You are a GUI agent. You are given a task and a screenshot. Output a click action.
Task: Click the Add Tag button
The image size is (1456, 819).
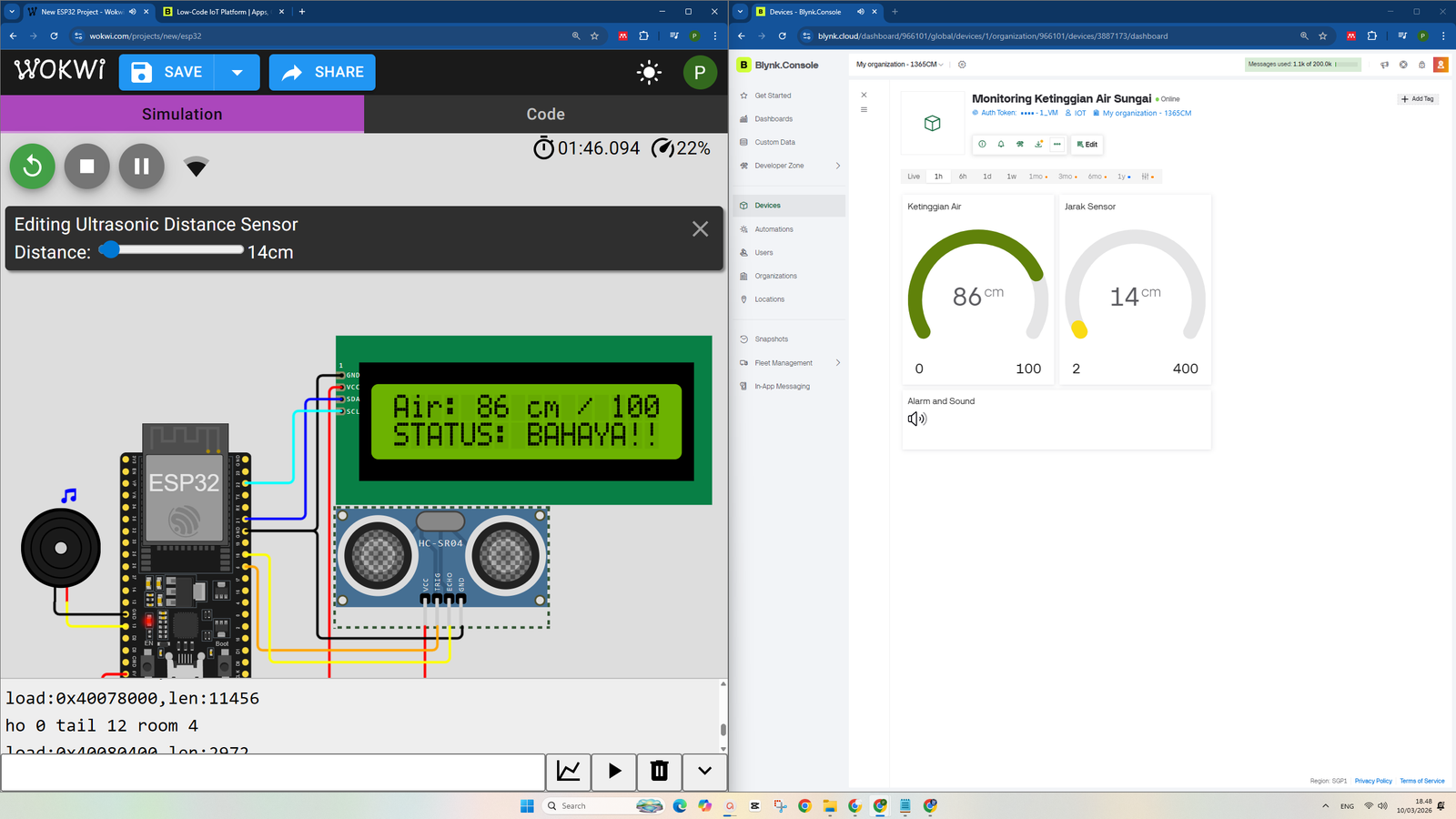[x=1418, y=99]
